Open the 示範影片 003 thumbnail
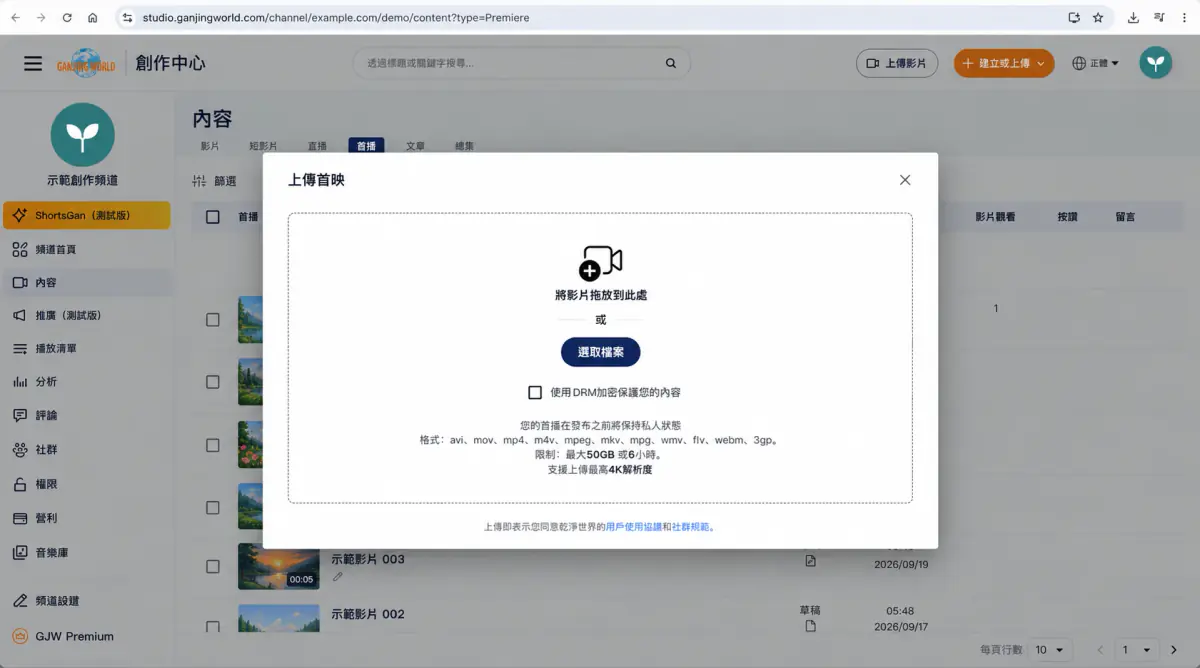Viewport: 1200px width, 668px height. (x=279, y=566)
